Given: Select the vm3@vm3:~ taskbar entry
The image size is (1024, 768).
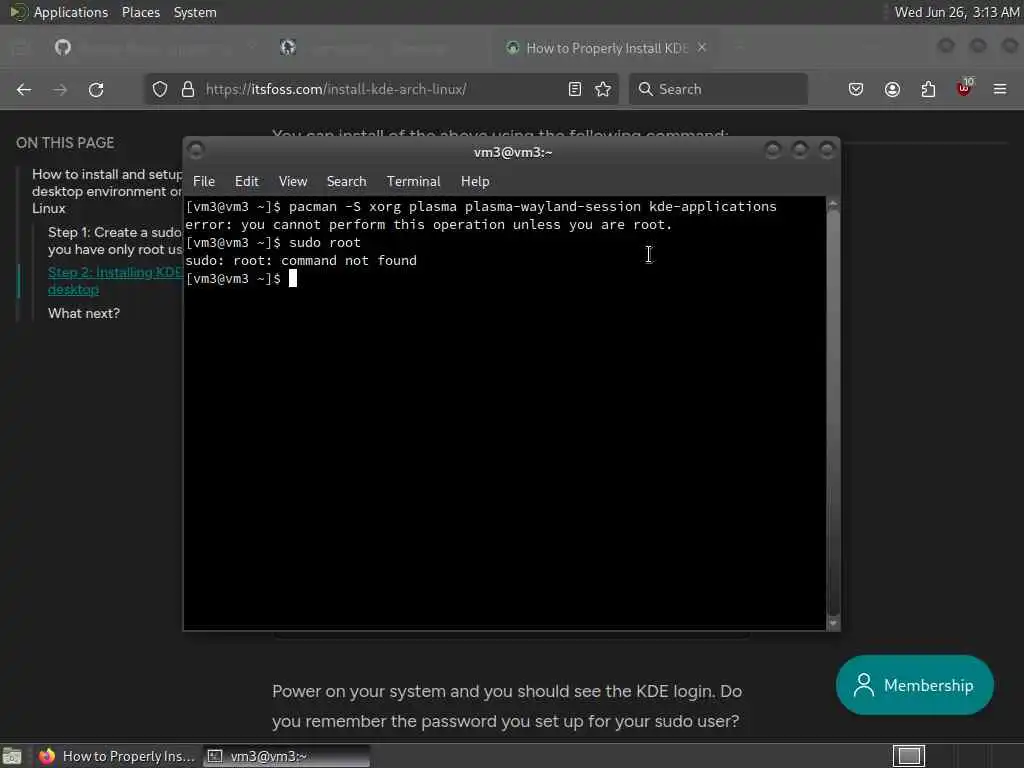Looking at the screenshot, I should [x=286, y=756].
